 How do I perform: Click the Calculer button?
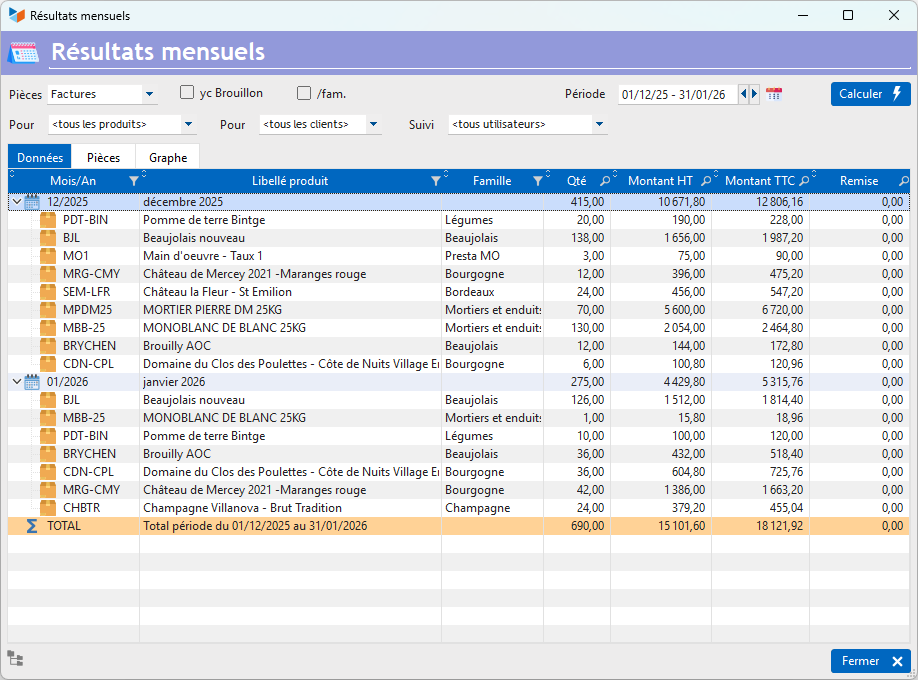pyautogui.click(x=870, y=94)
